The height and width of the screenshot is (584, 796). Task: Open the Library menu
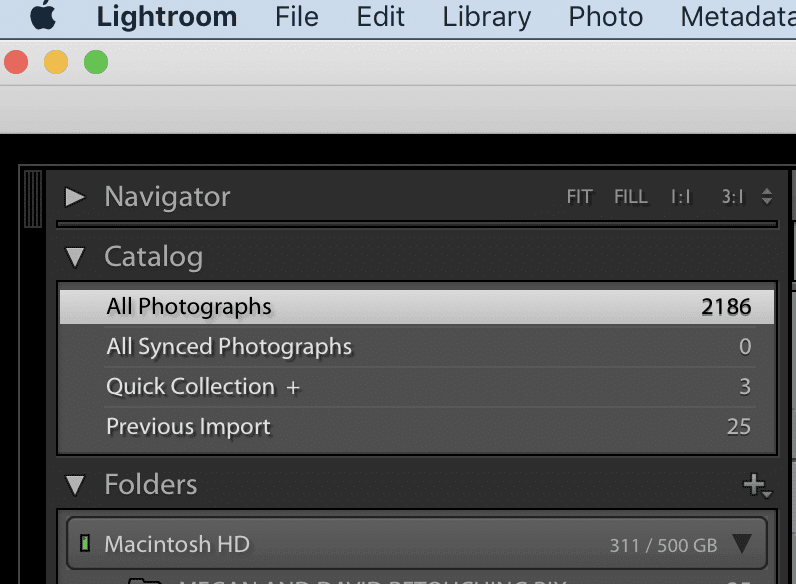486,17
